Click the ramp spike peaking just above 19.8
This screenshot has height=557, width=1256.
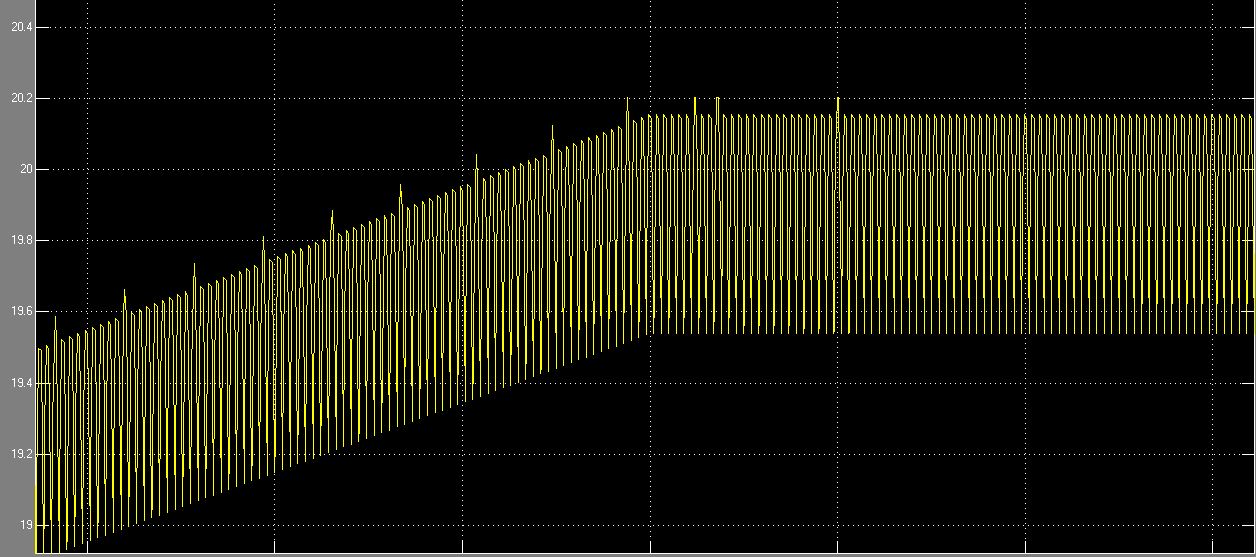pyautogui.click(x=263, y=238)
